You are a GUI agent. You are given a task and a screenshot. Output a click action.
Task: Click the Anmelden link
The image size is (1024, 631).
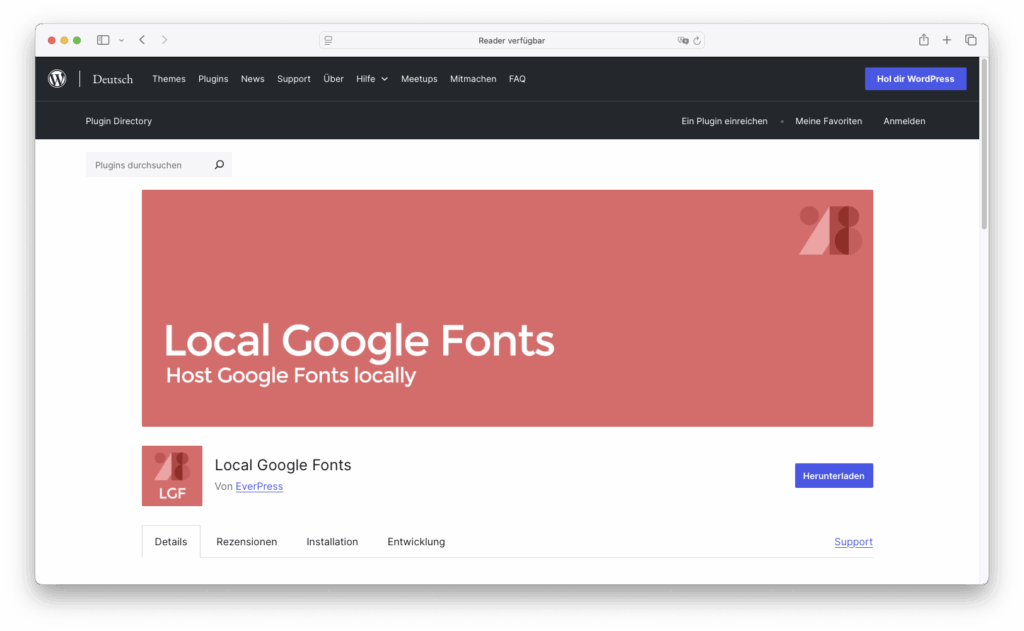[x=904, y=121]
